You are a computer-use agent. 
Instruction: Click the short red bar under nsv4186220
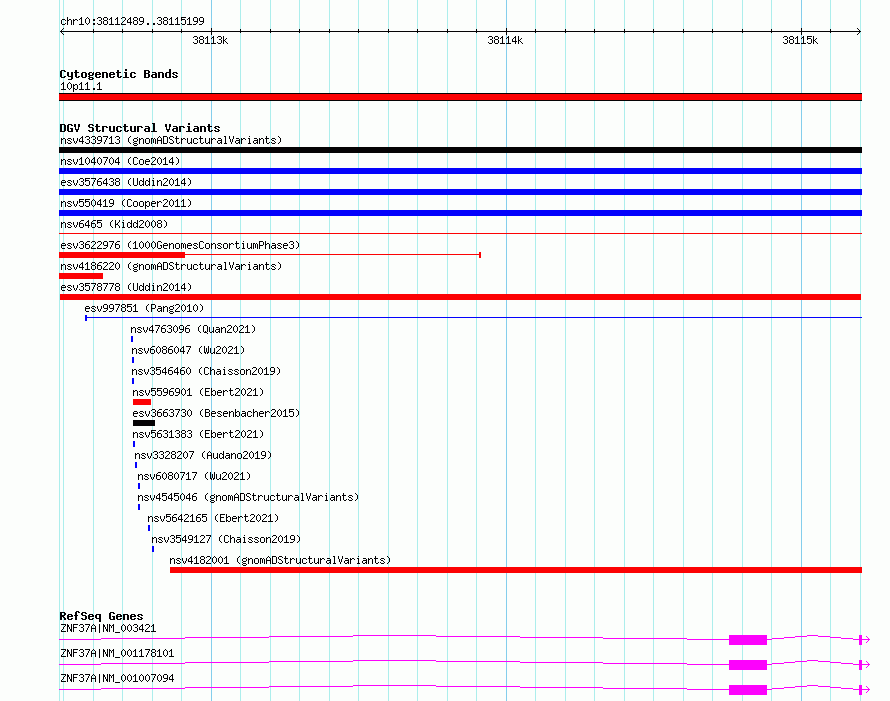tap(81, 276)
